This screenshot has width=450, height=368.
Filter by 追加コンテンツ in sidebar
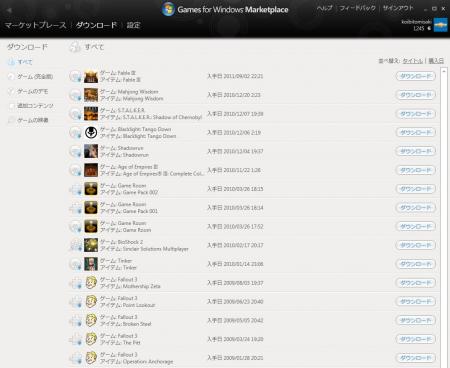point(35,106)
